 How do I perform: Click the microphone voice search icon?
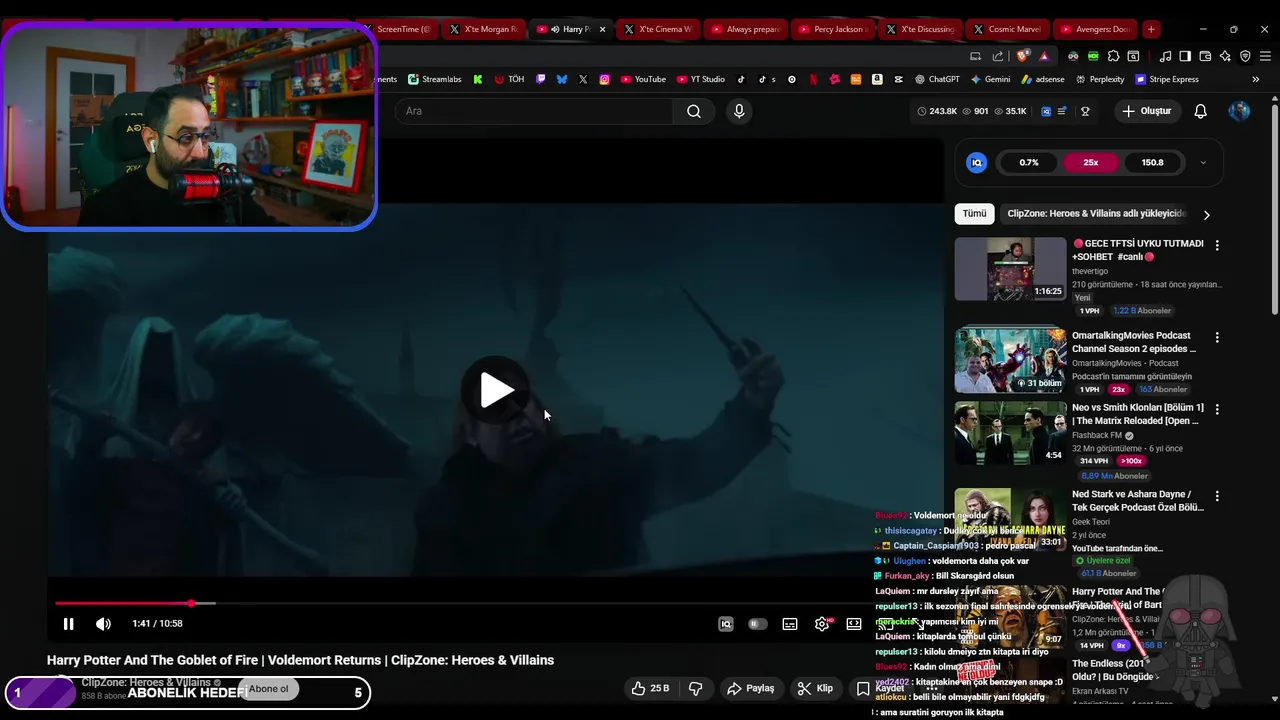pos(739,111)
